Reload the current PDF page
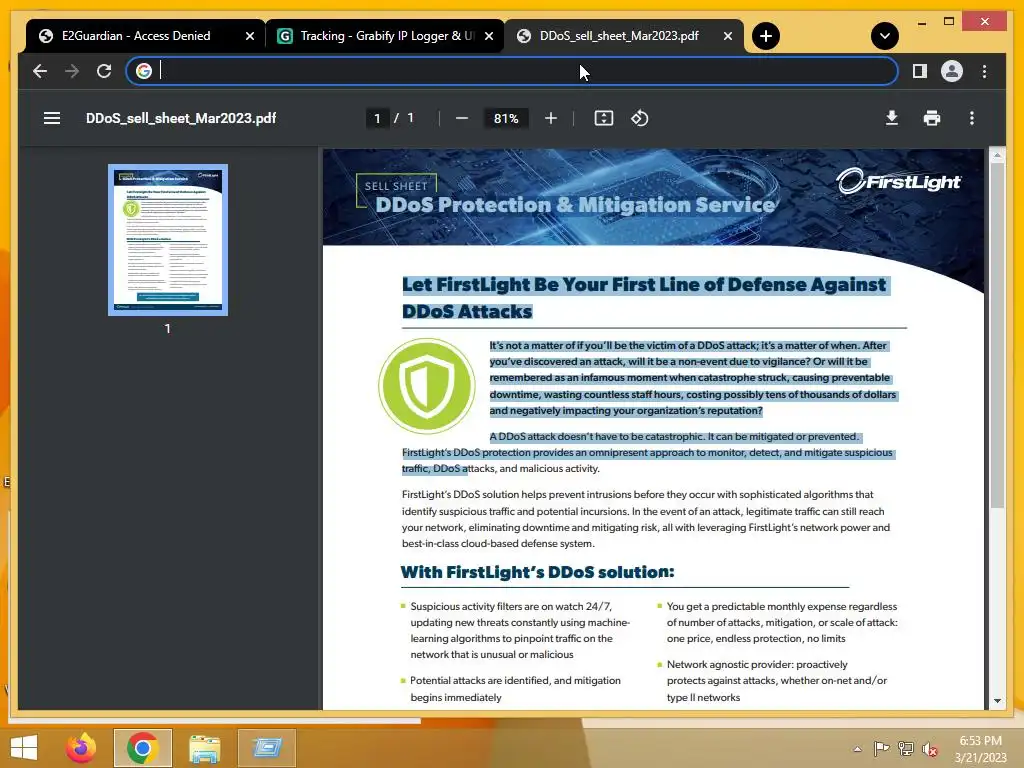1024x768 pixels. [x=104, y=71]
